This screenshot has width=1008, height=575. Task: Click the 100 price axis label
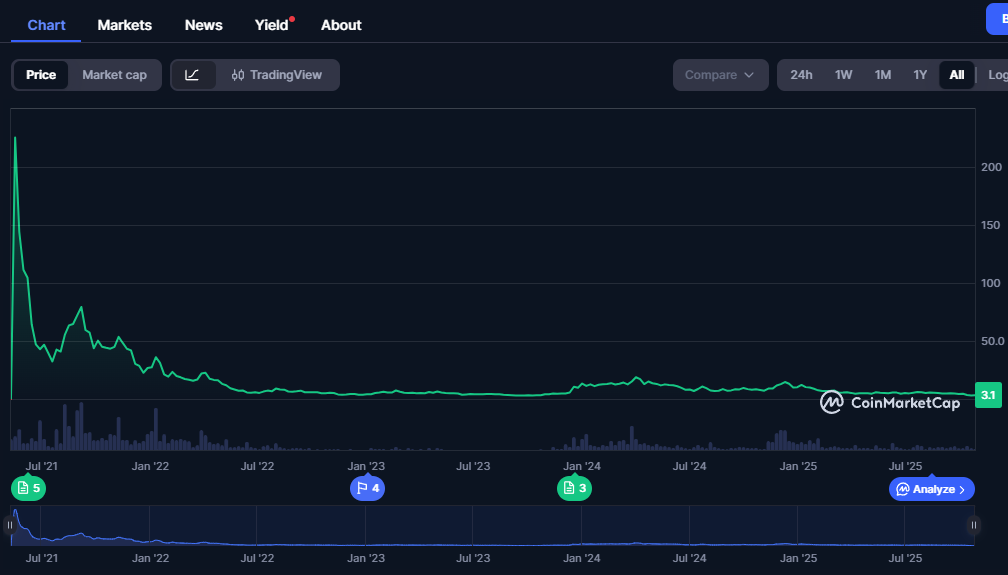point(991,283)
